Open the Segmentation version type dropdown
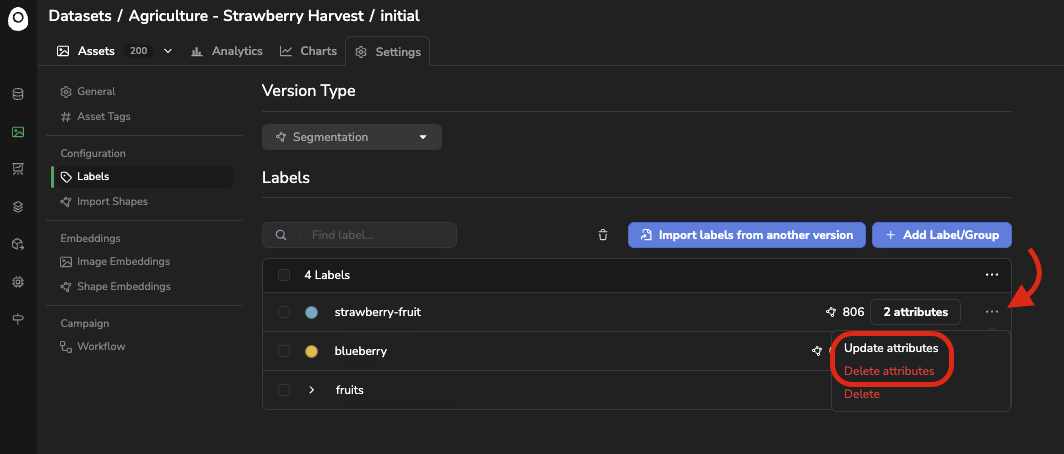This screenshot has width=1064, height=454. [352, 137]
